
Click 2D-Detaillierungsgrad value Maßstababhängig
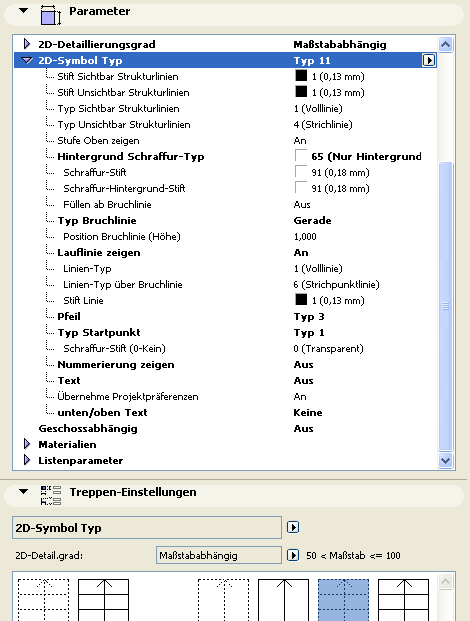340,44
